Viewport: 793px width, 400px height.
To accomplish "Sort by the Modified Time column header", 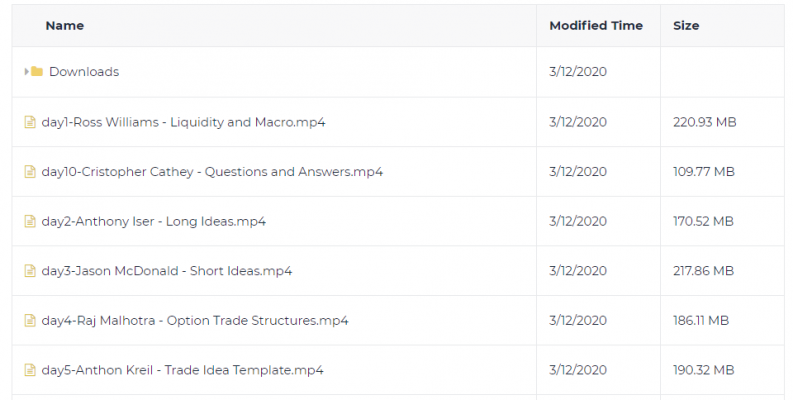I will [596, 26].
